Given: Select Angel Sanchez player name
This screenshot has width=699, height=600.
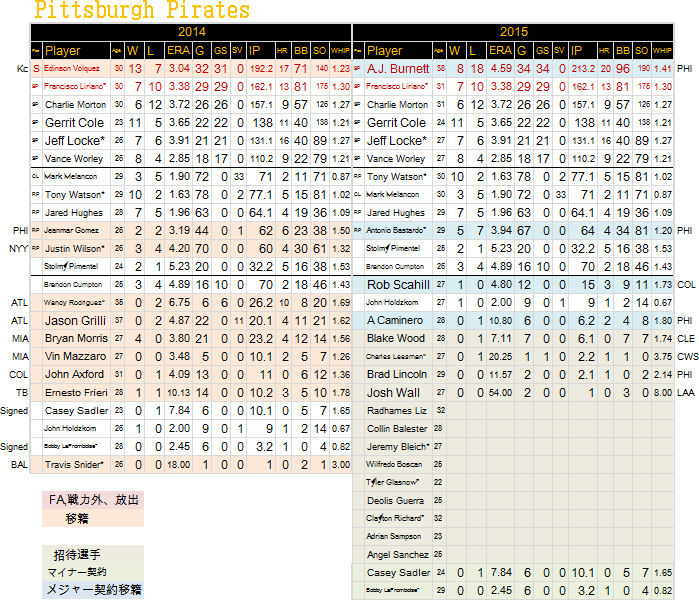Looking at the screenshot, I should click(x=397, y=555).
